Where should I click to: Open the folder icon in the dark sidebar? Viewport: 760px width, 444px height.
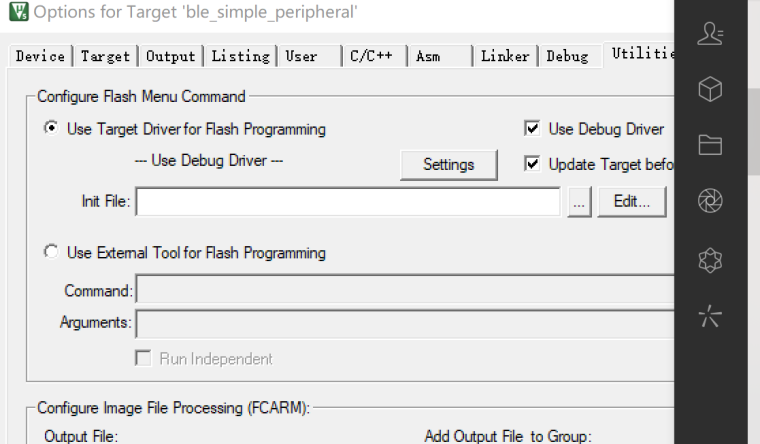tap(710, 146)
